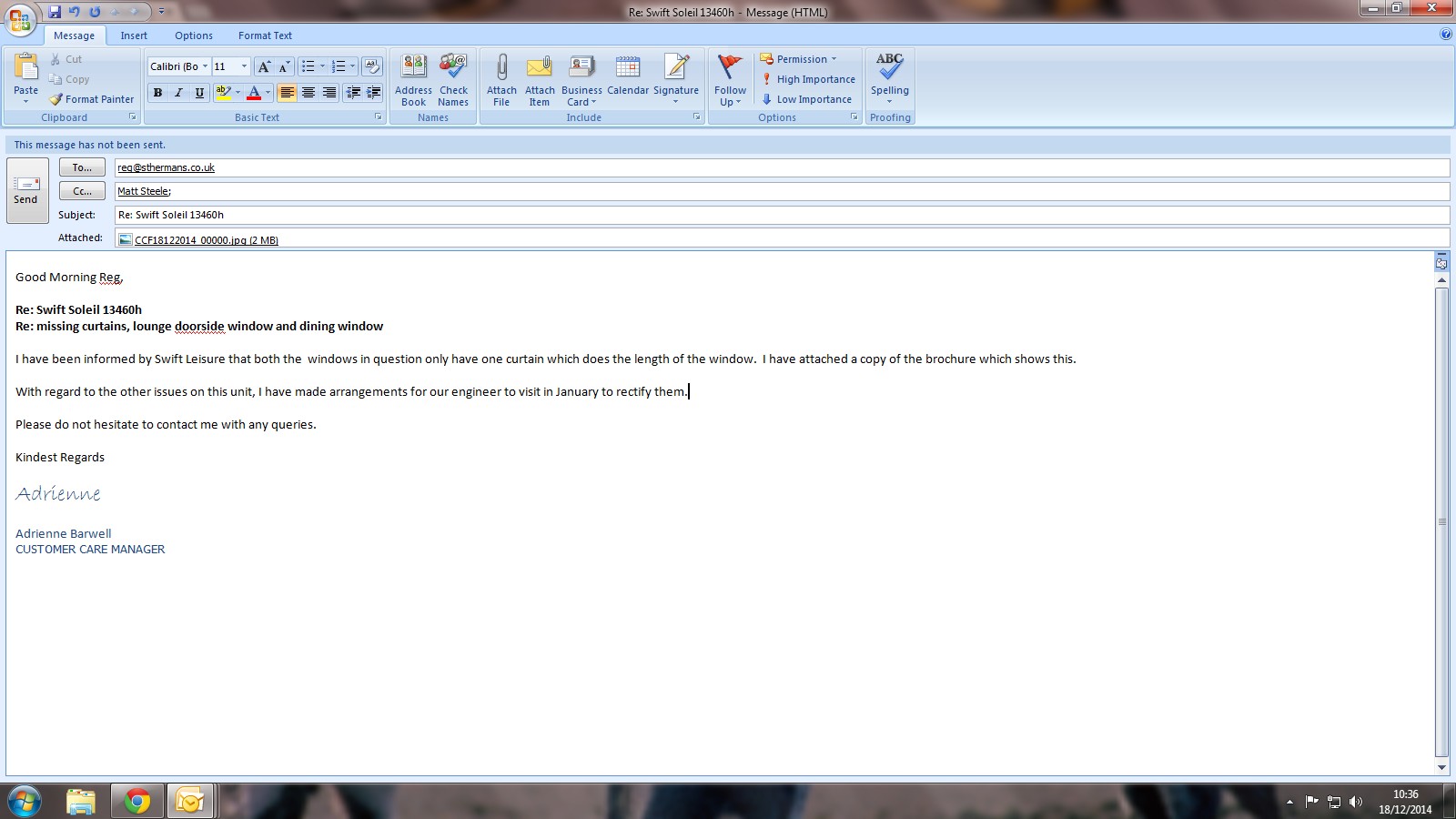The height and width of the screenshot is (819, 1456).
Task: Select the Matt Steele Cc recipient
Action: (x=144, y=191)
